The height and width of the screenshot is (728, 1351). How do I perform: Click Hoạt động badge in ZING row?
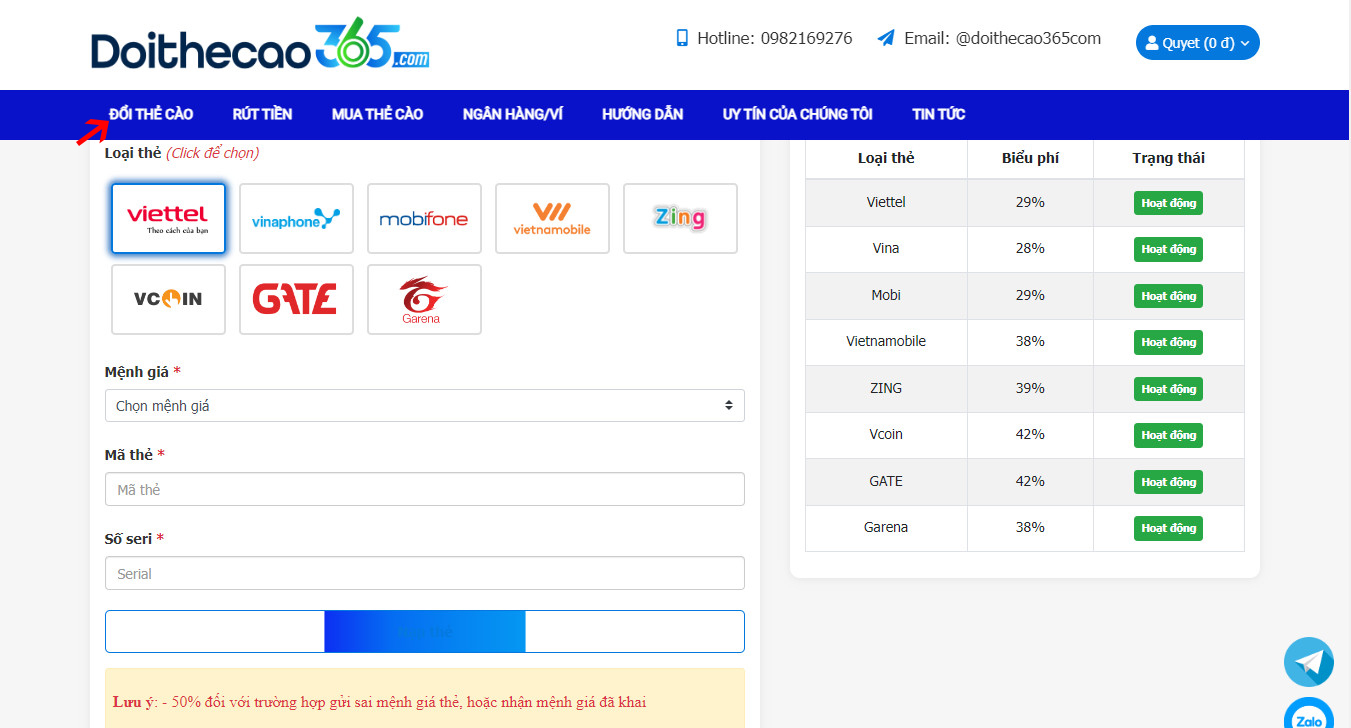coord(1168,389)
